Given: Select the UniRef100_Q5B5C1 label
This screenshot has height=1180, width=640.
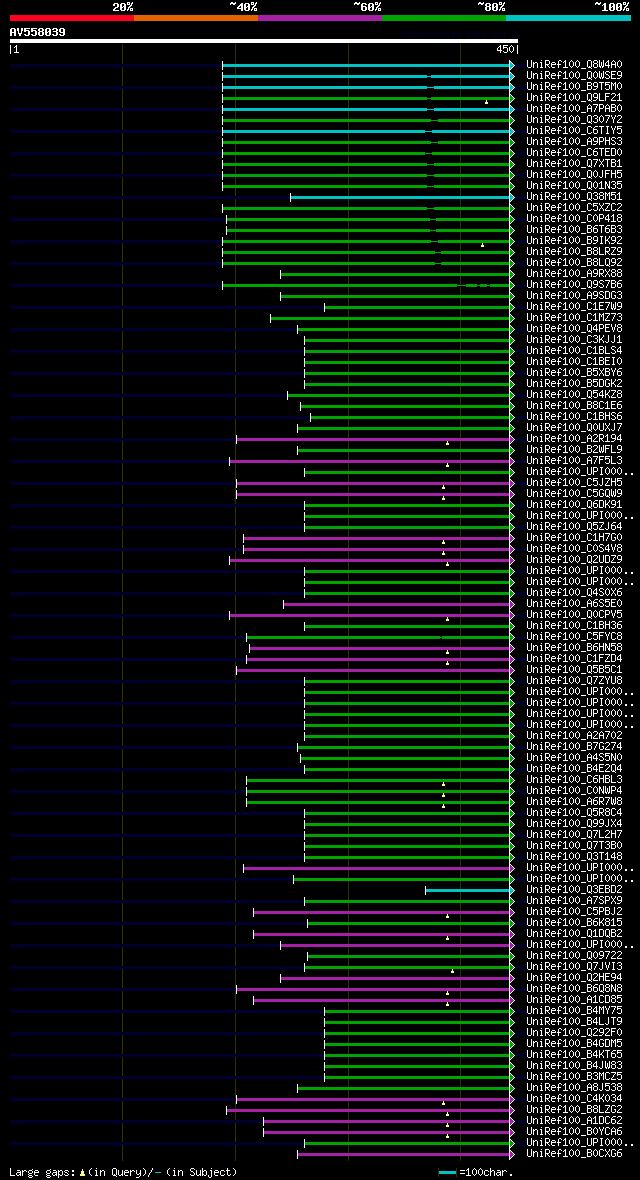Looking at the screenshot, I should click(x=574, y=670).
